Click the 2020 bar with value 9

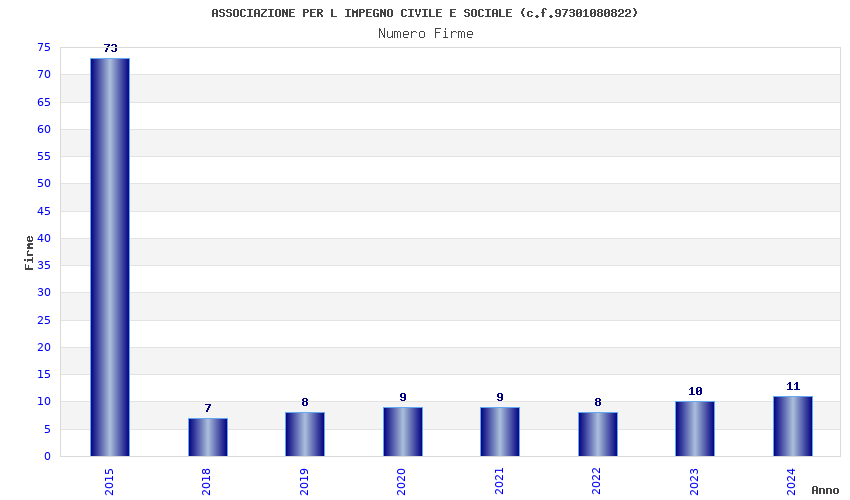[403, 432]
